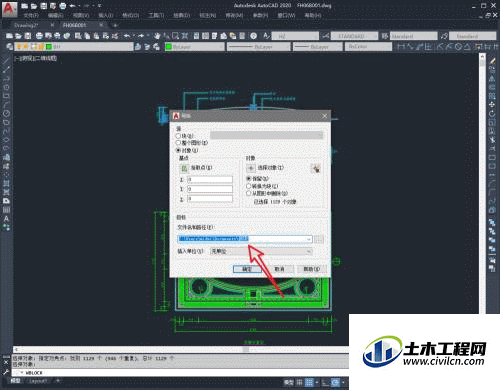This screenshot has height=390, width=500.
Task: Select the Circle tool in the draw toolbar
Action: pyautogui.click(x=6, y=113)
